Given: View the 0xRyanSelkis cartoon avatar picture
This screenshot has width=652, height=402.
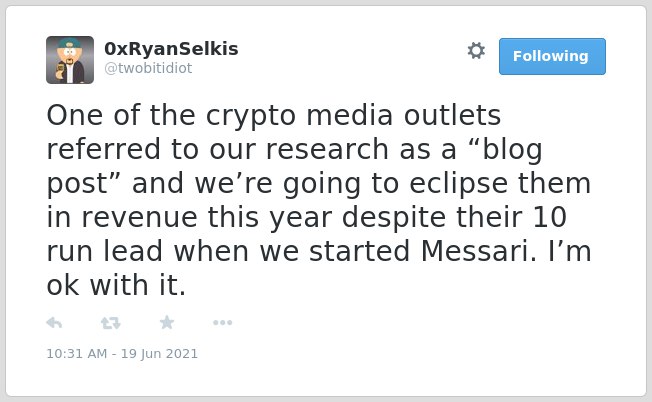Looking at the screenshot, I should tap(70, 60).
